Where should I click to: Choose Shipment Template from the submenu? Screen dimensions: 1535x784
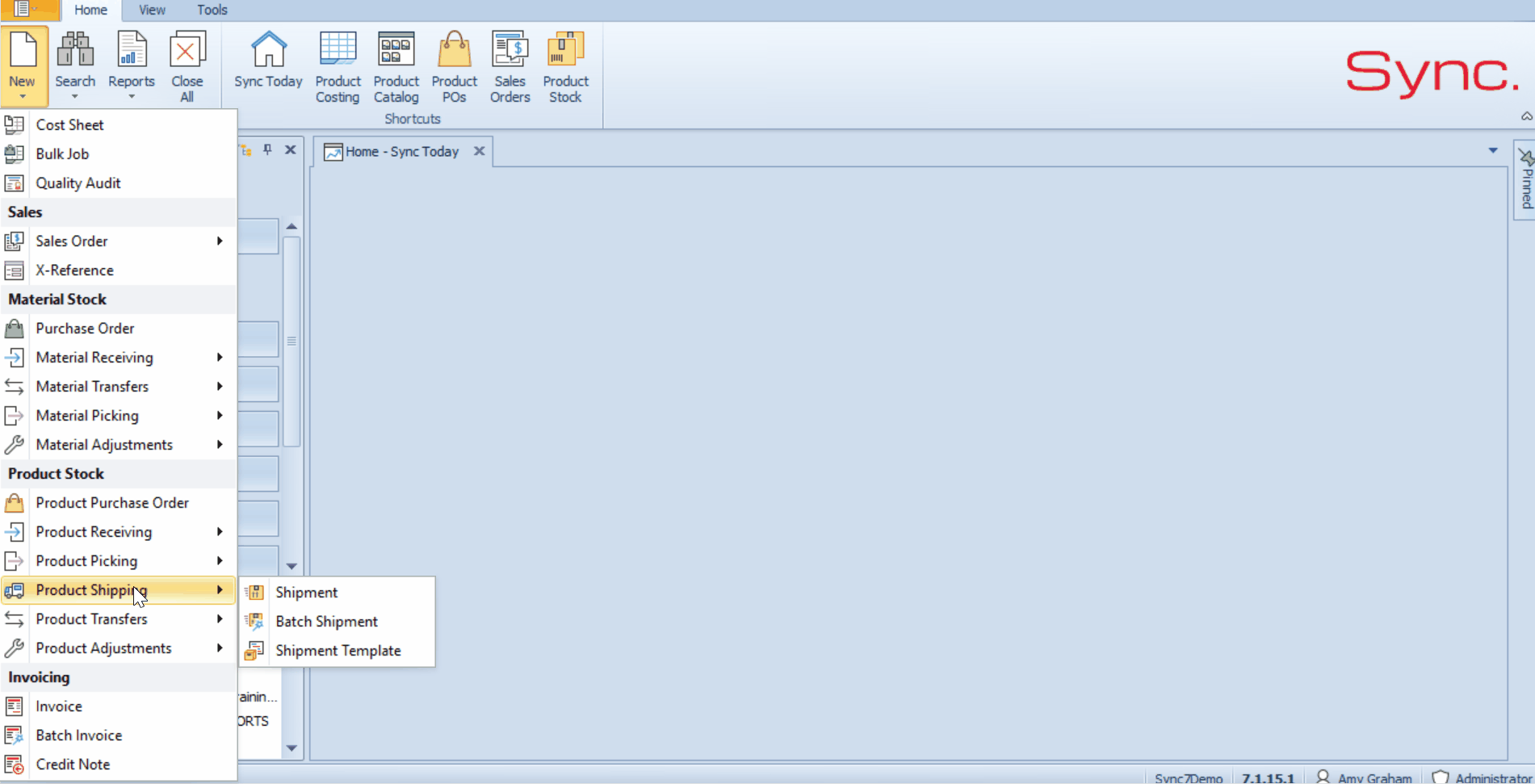tap(338, 651)
